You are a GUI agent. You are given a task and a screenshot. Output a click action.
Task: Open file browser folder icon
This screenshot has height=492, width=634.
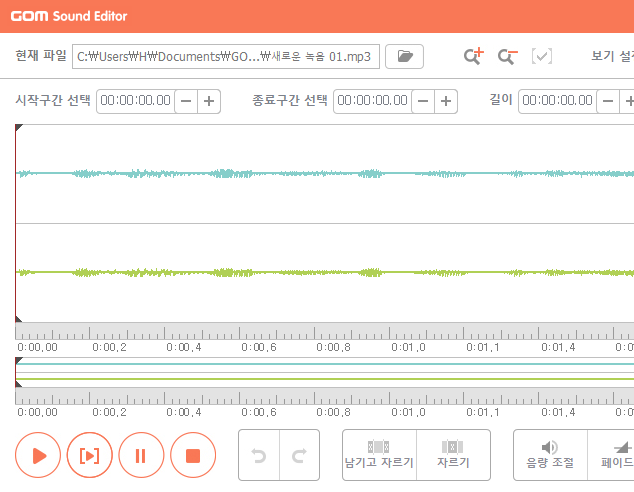404,56
